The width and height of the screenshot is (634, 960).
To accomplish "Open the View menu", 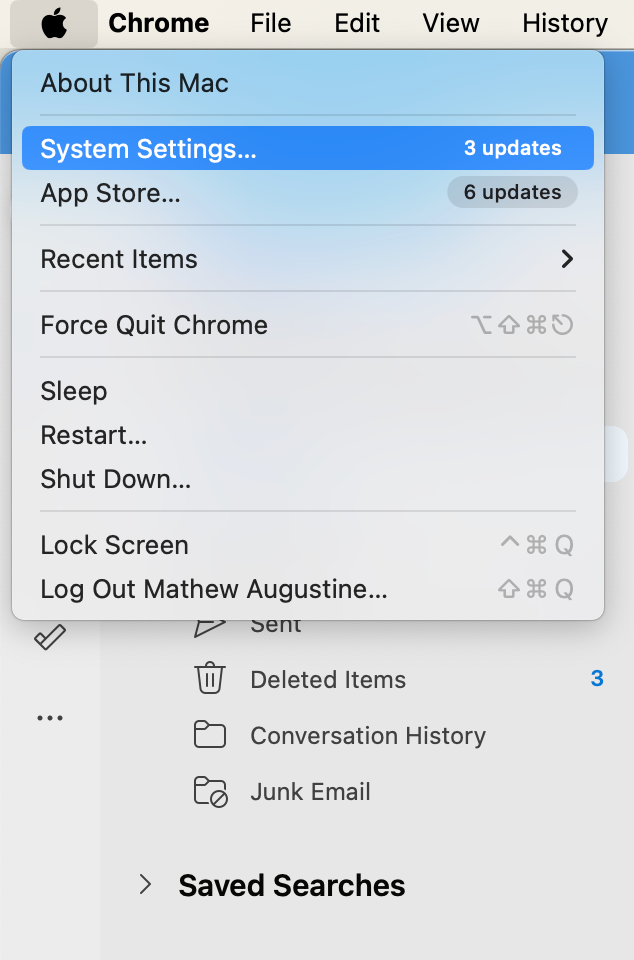I will click(x=450, y=24).
